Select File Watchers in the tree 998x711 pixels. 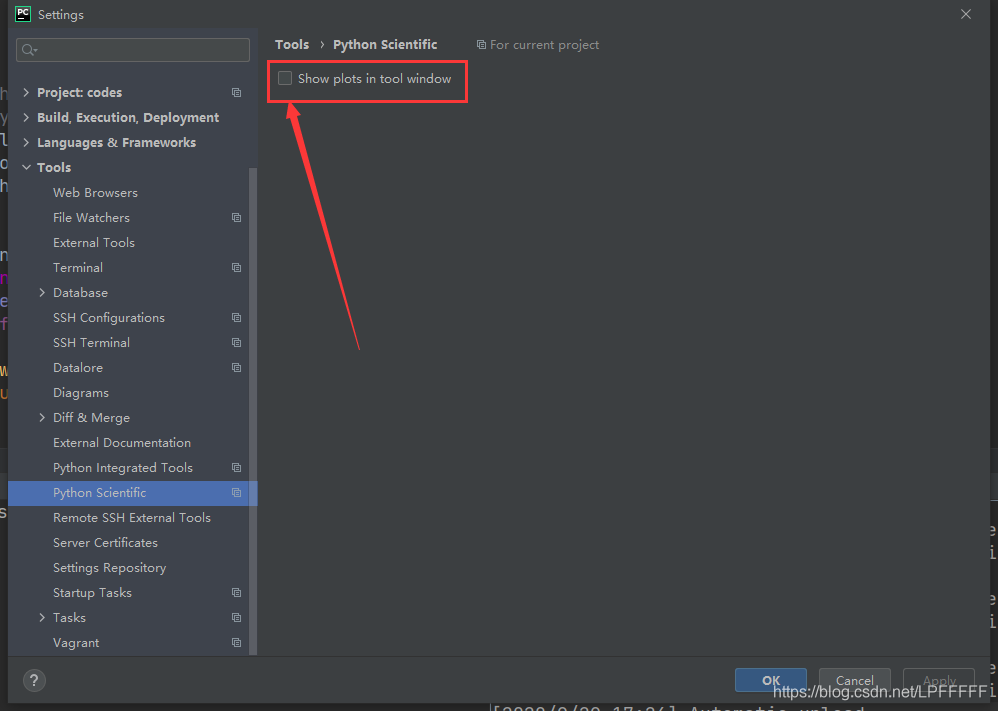[x=92, y=218]
